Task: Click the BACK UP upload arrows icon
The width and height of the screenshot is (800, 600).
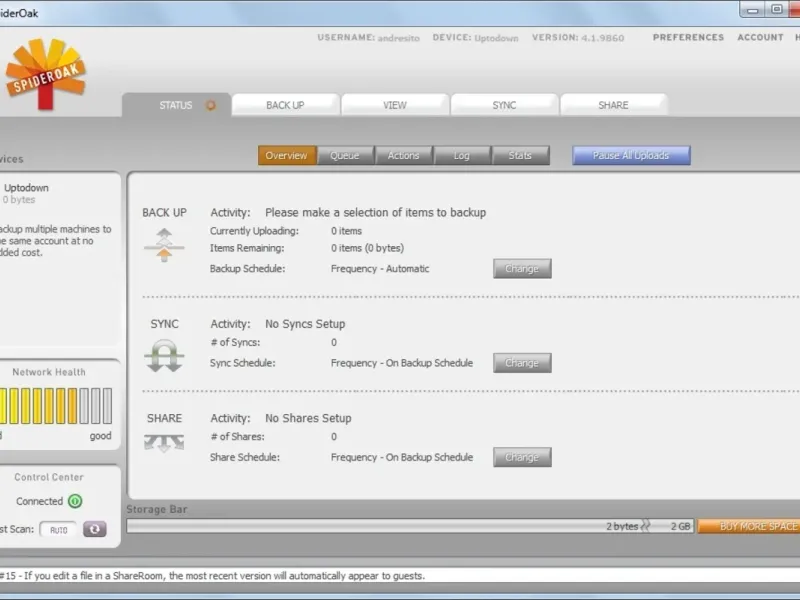Action: click(164, 245)
